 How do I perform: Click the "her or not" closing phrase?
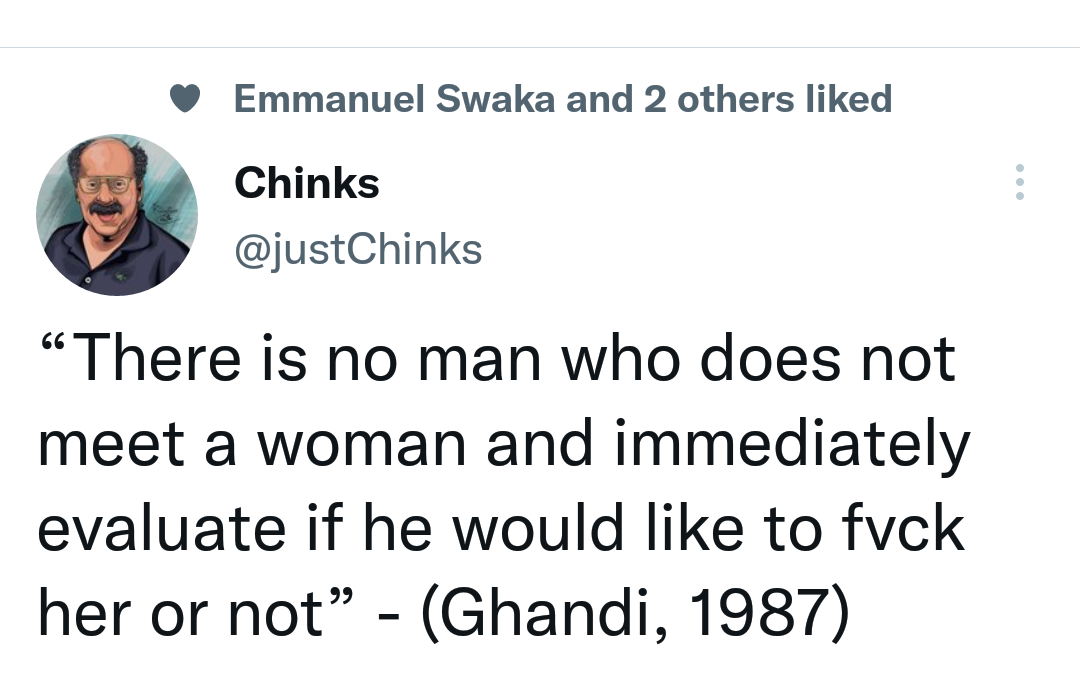point(180,613)
